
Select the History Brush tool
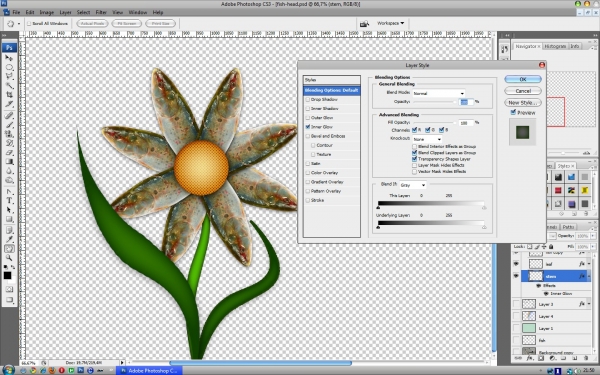[x=9, y=143]
